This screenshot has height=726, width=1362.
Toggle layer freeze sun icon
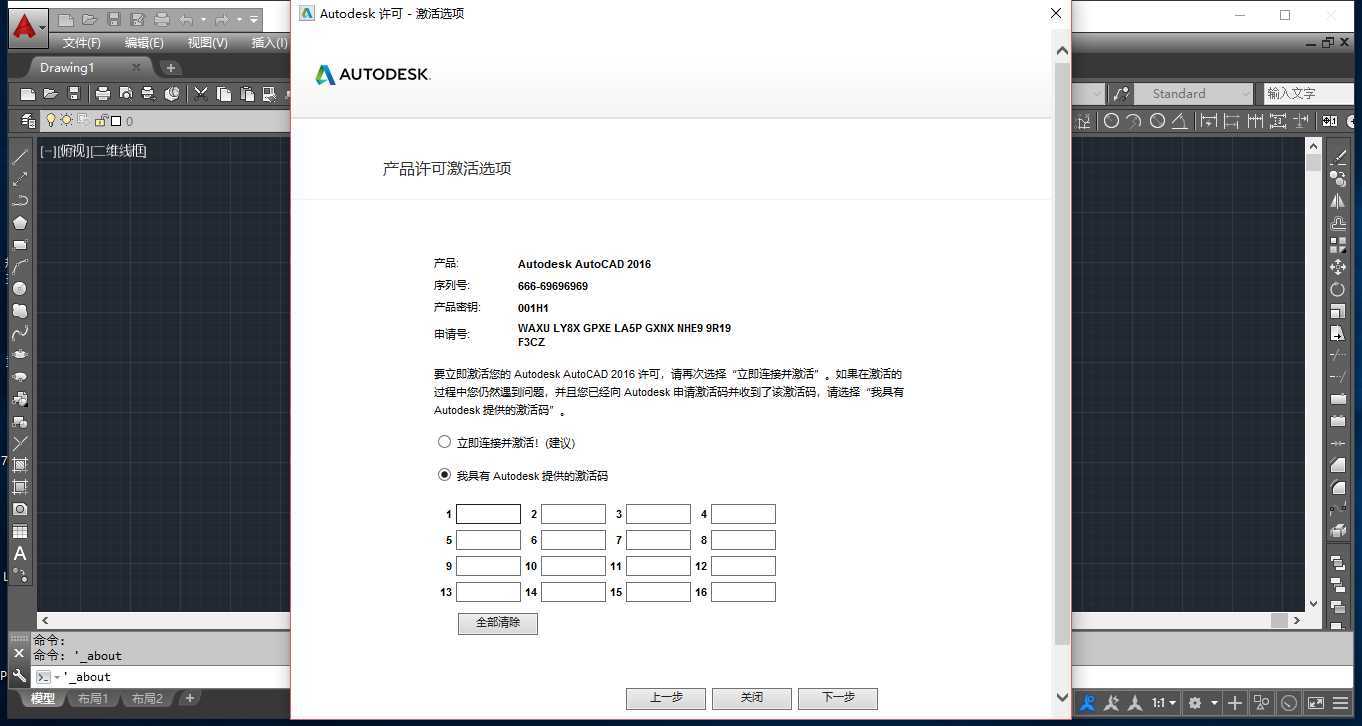pyautogui.click(x=67, y=121)
